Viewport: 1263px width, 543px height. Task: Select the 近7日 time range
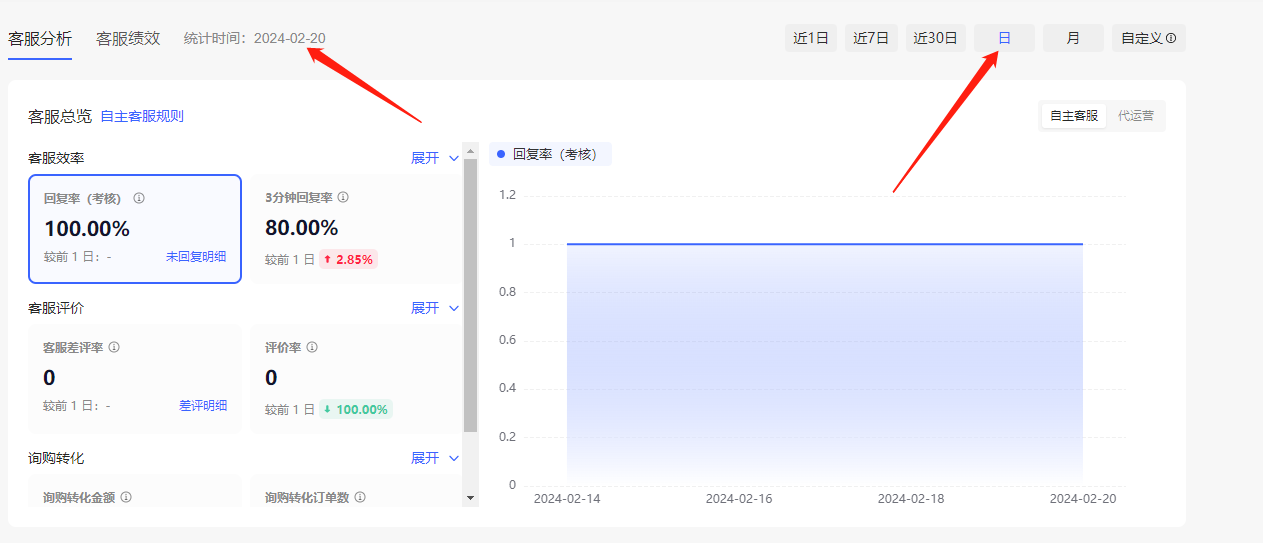coord(871,38)
